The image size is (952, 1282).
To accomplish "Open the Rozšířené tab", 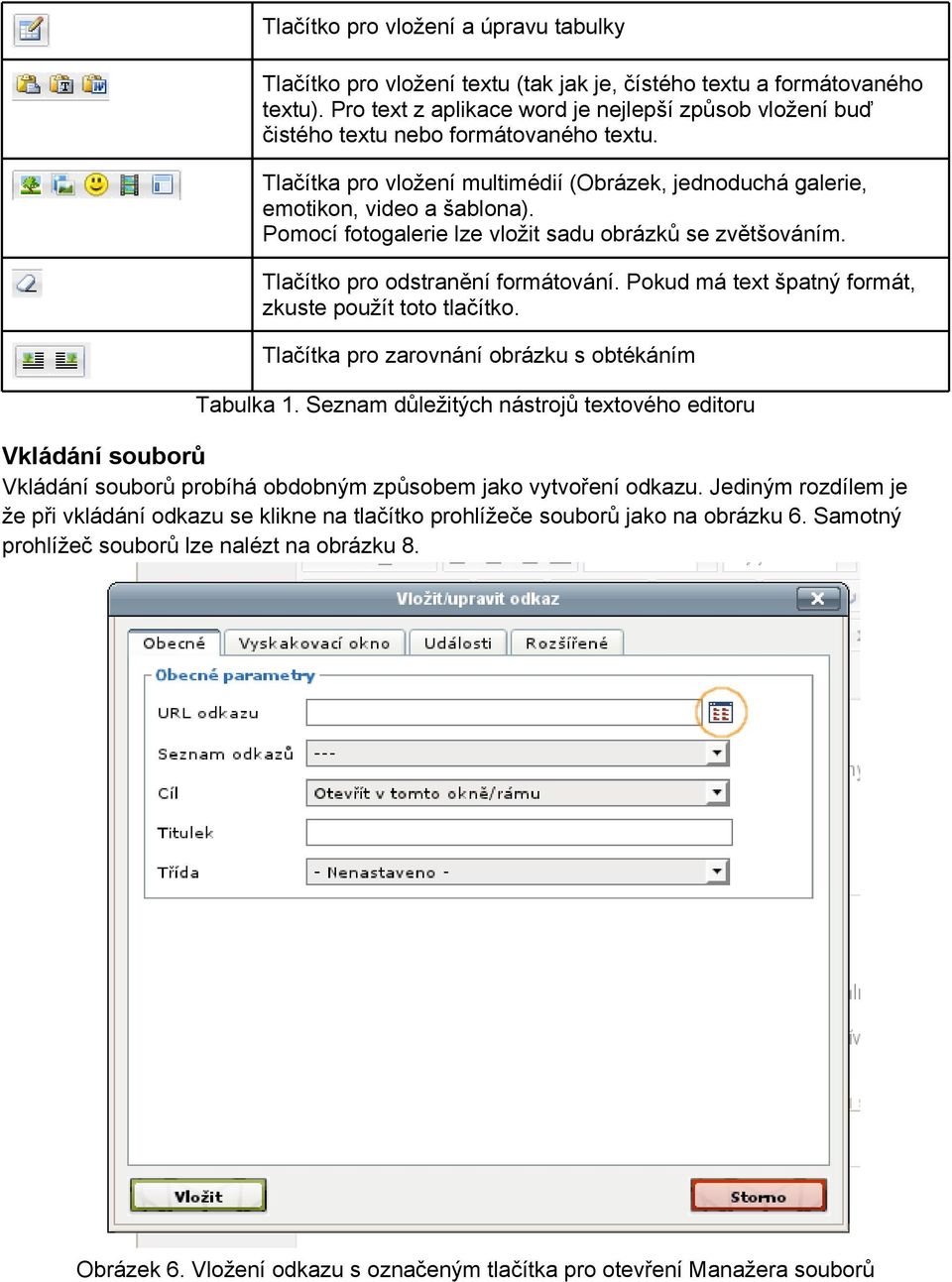I will pos(566,642).
